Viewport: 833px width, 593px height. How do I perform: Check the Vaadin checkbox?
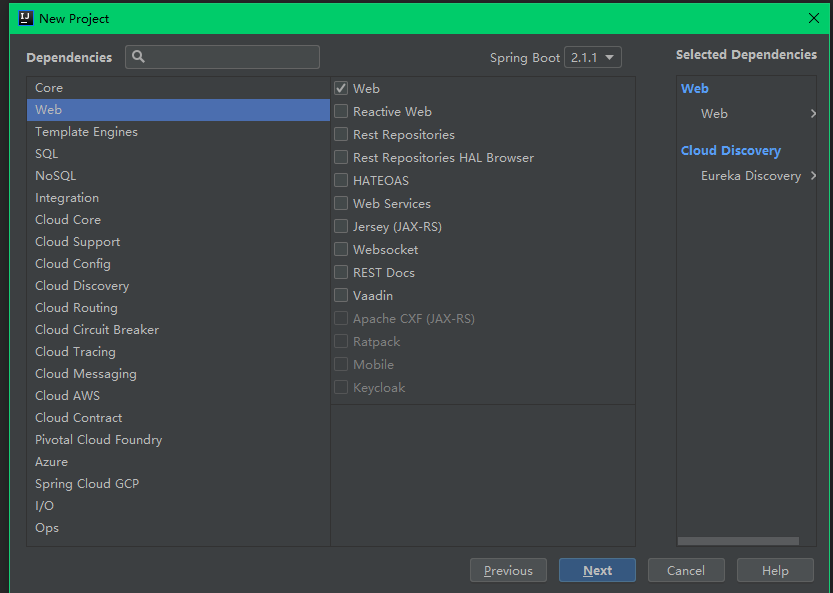pyautogui.click(x=341, y=295)
